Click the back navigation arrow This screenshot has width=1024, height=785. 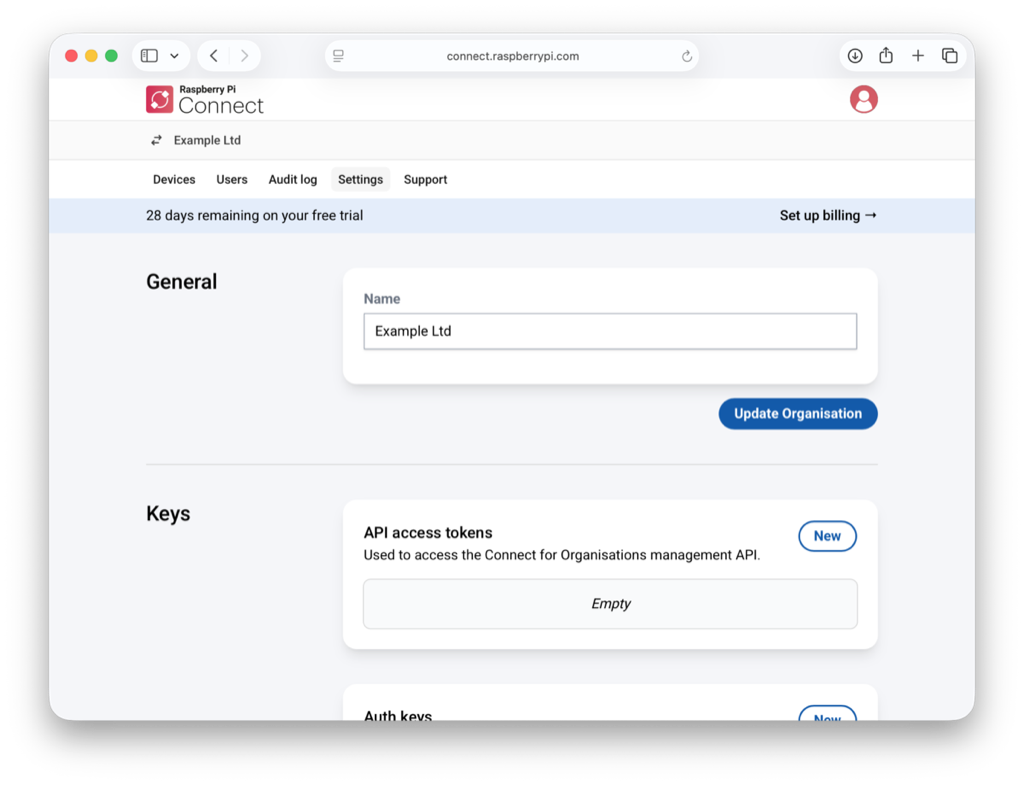click(213, 55)
